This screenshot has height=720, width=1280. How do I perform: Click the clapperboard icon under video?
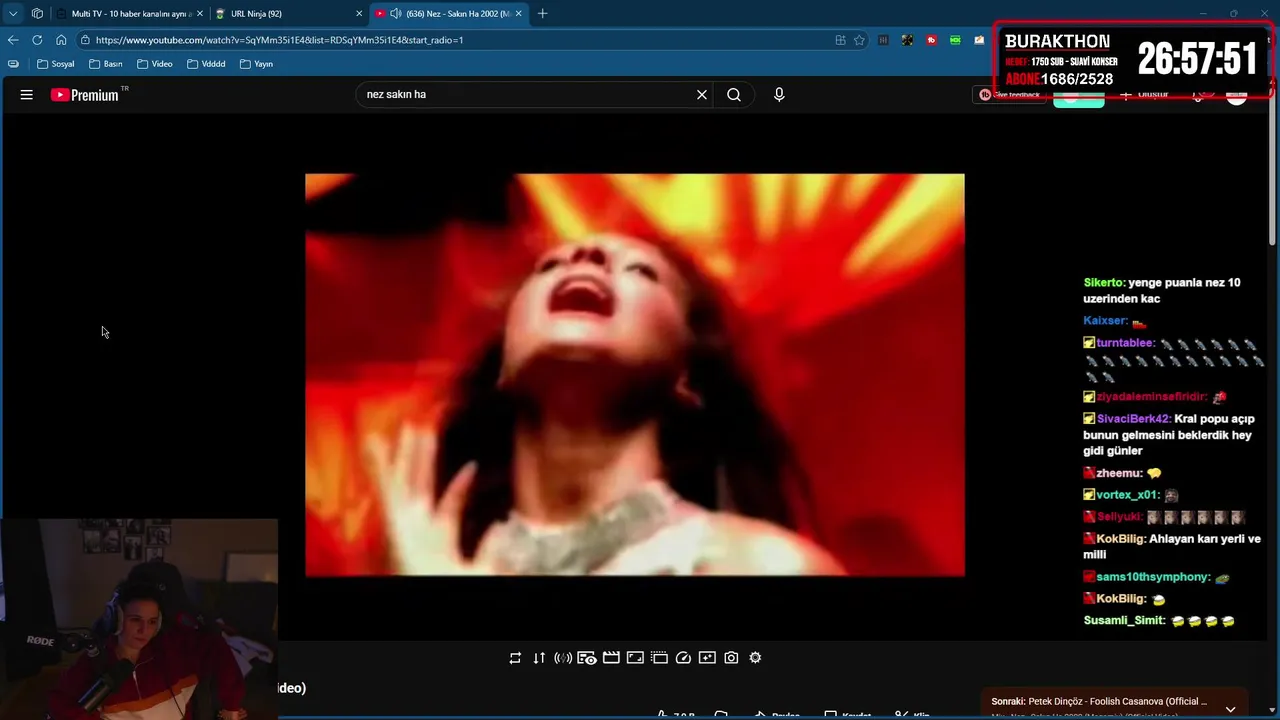coord(611,658)
